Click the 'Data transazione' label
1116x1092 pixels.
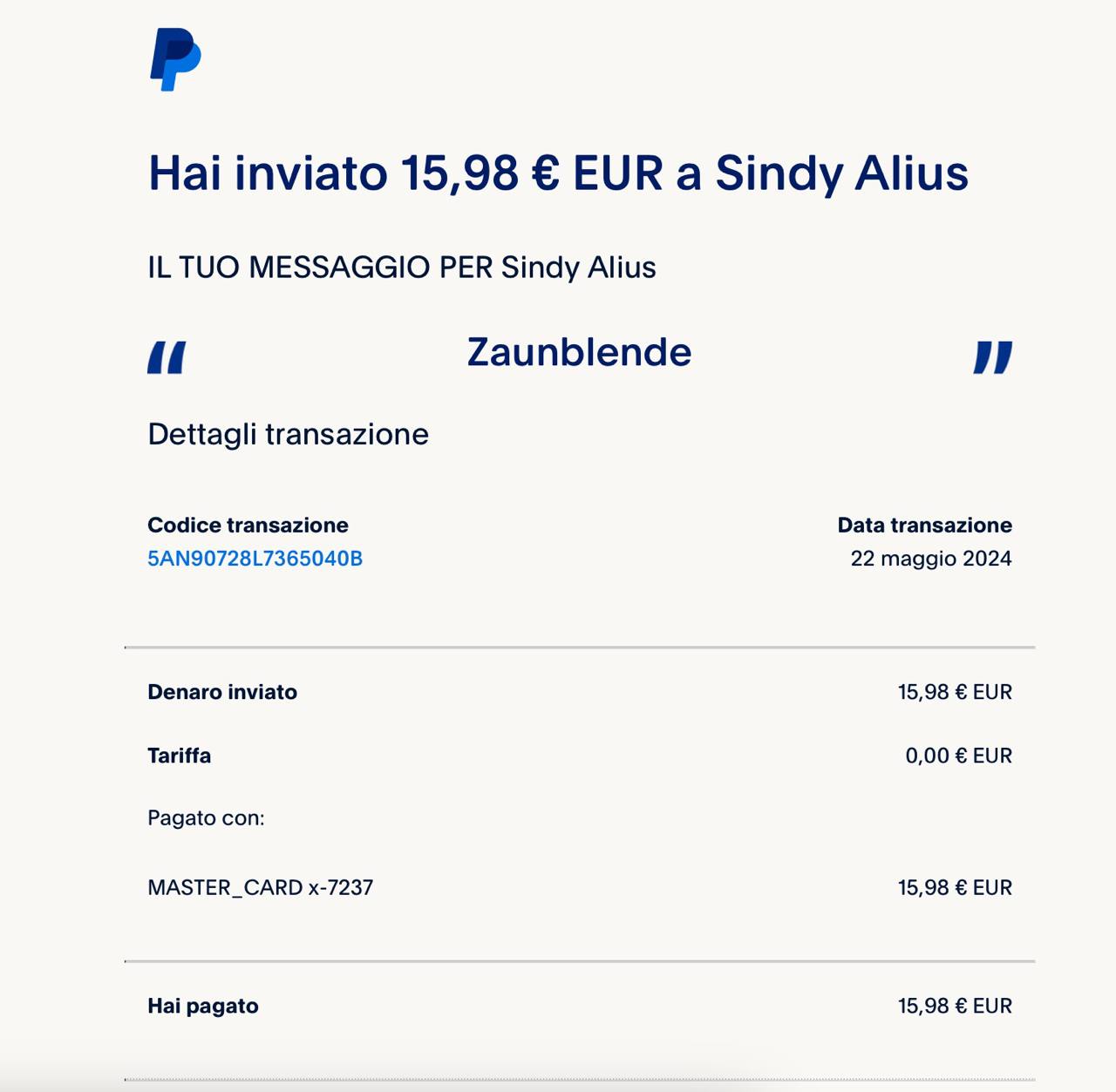[x=924, y=526]
